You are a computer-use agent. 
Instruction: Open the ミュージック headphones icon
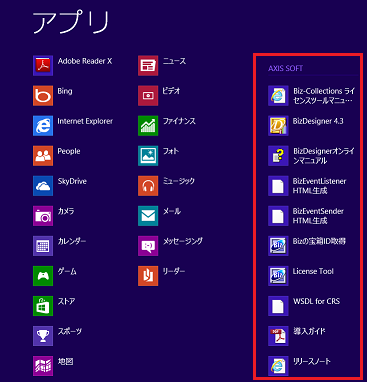click(148, 186)
